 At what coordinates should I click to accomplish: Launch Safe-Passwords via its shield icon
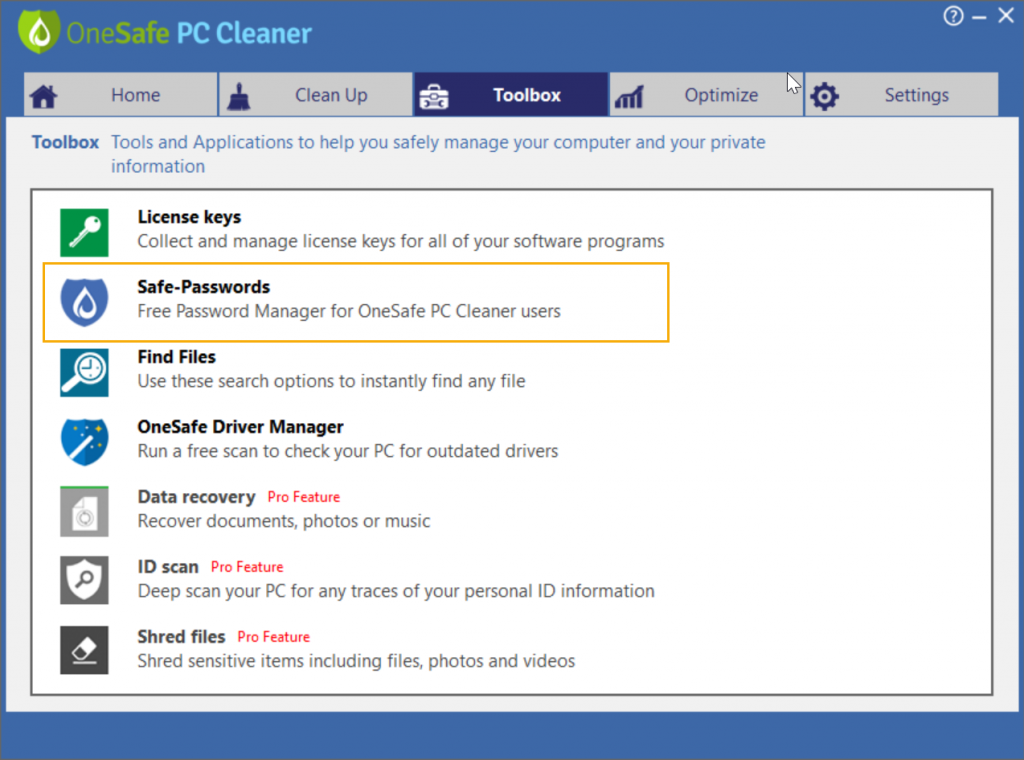[x=84, y=302]
